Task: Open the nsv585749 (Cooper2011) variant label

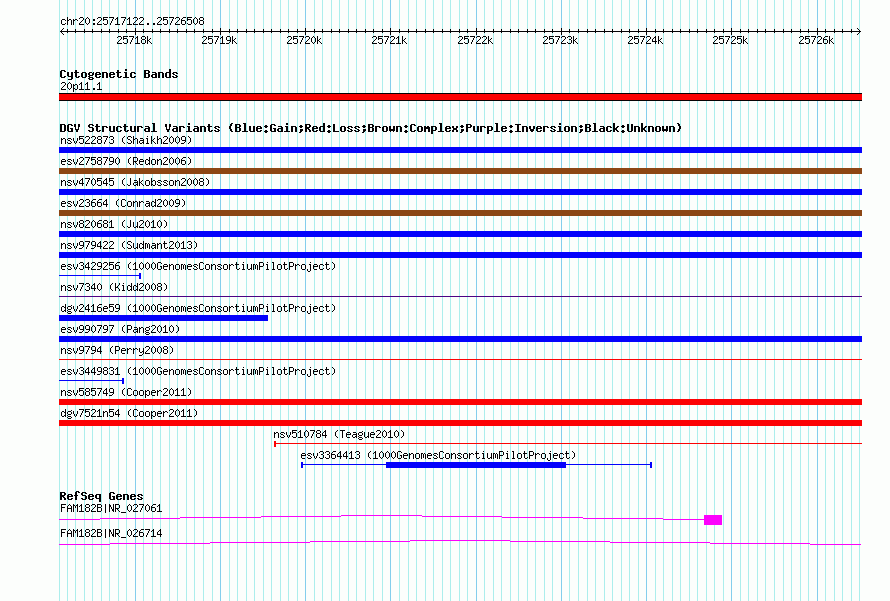Action: [126, 392]
